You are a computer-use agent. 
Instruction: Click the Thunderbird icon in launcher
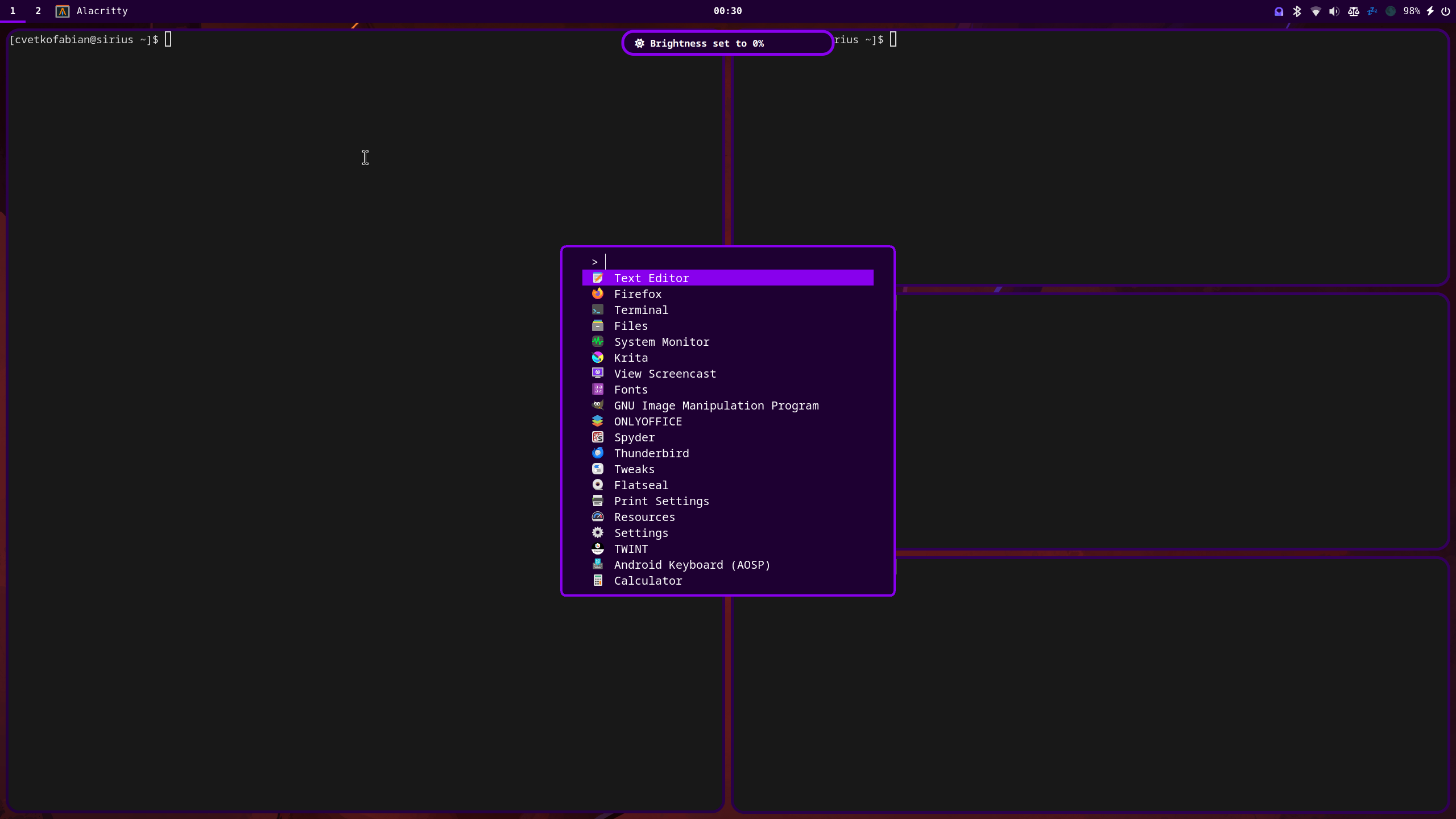(598, 453)
